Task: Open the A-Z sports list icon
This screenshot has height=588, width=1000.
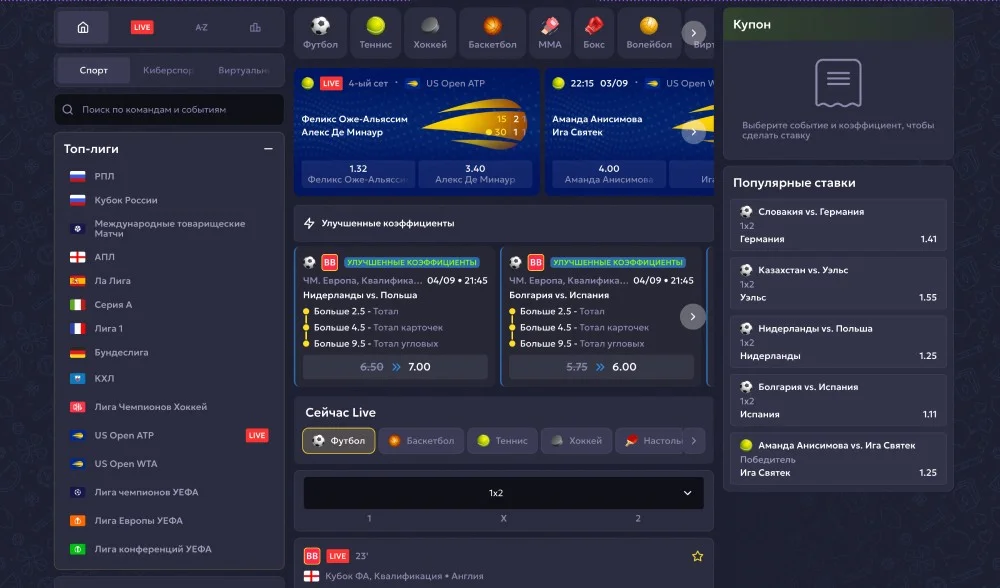Action: (x=201, y=27)
